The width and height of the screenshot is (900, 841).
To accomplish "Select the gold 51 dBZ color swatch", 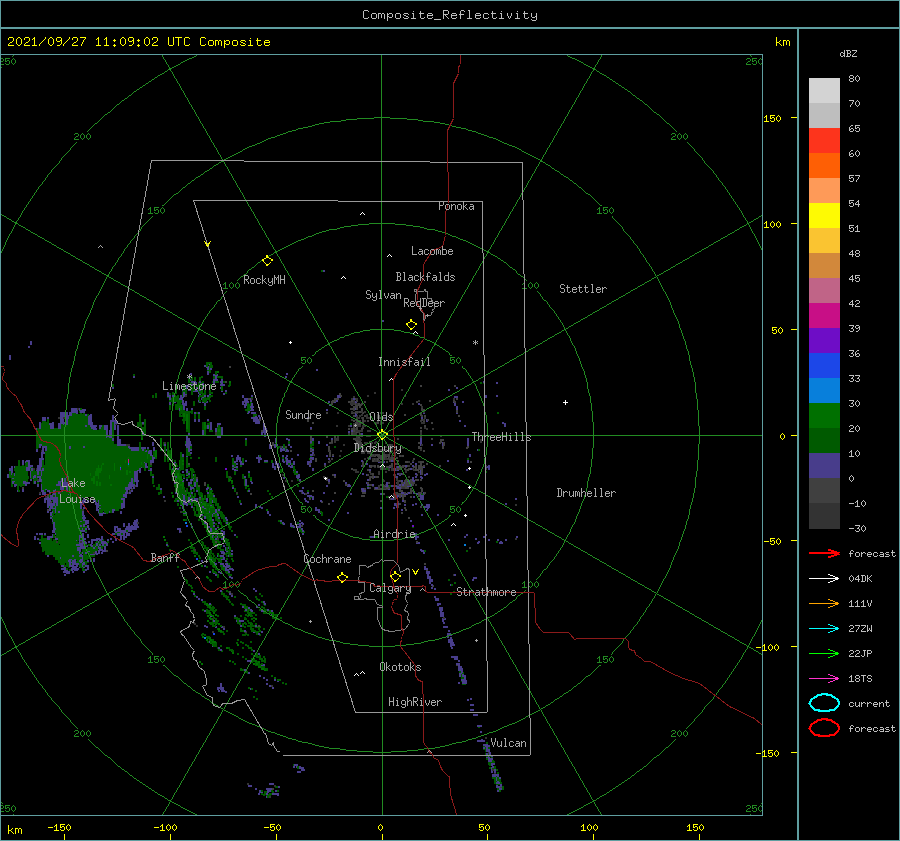I will pos(824,241).
